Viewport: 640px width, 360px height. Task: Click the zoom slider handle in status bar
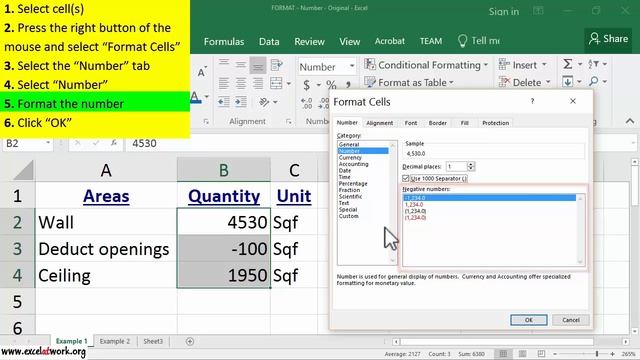pos(597,354)
